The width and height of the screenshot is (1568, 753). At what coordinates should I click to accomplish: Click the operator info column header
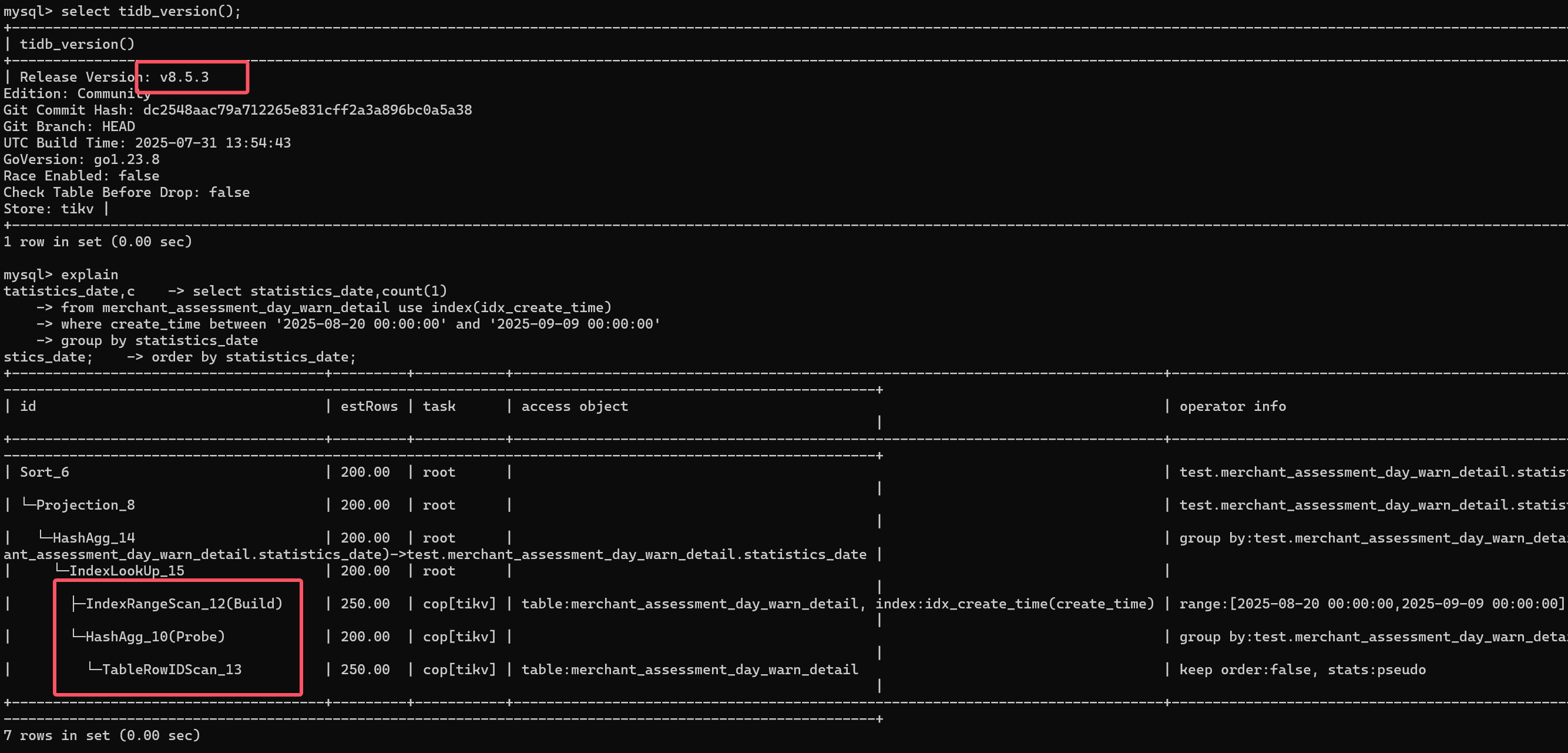[1233, 406]
